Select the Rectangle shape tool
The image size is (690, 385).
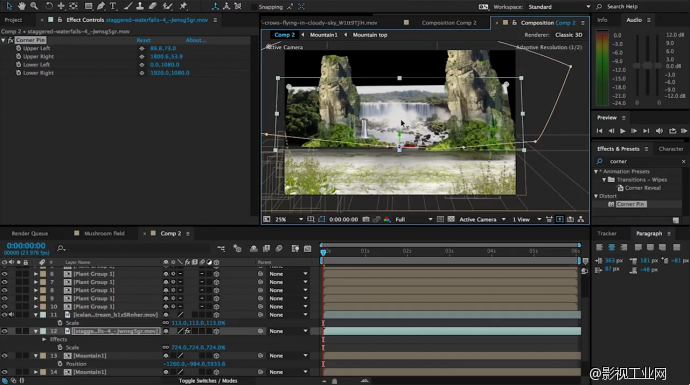point(88,6)
